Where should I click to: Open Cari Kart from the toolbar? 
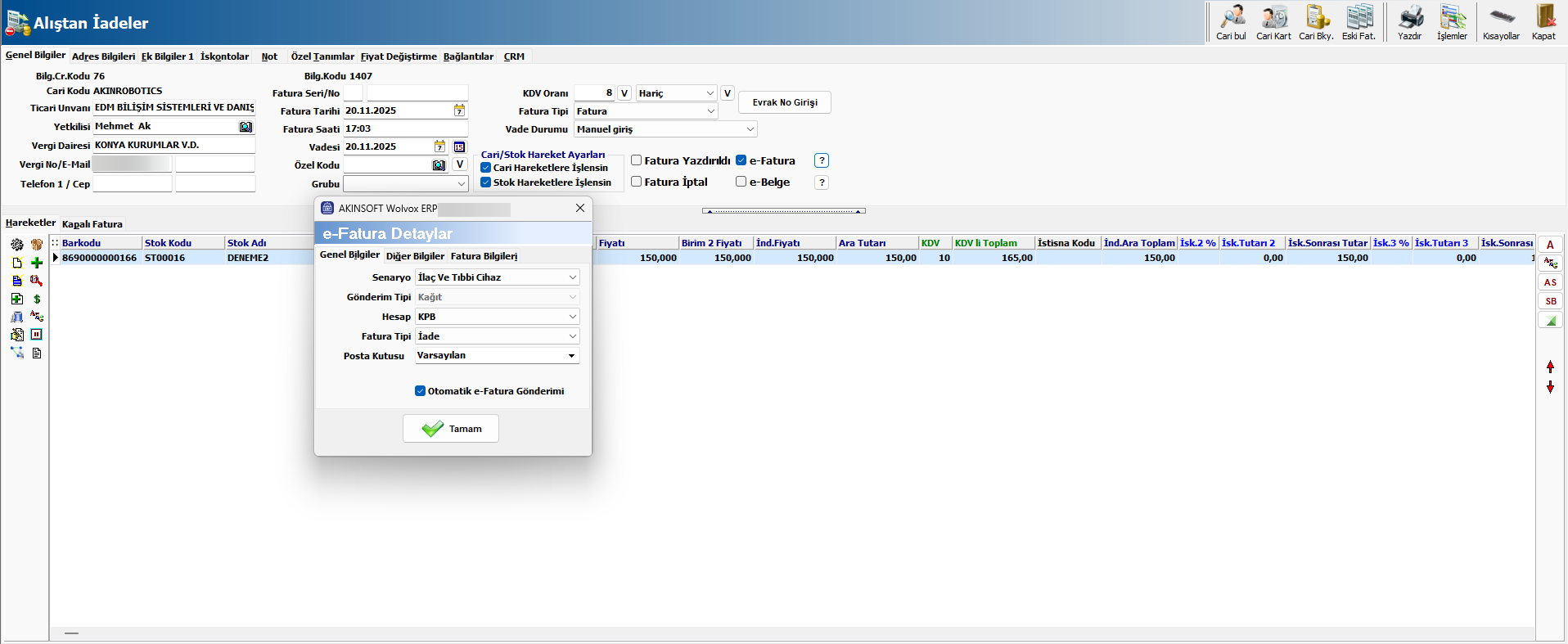[1273, 18]
